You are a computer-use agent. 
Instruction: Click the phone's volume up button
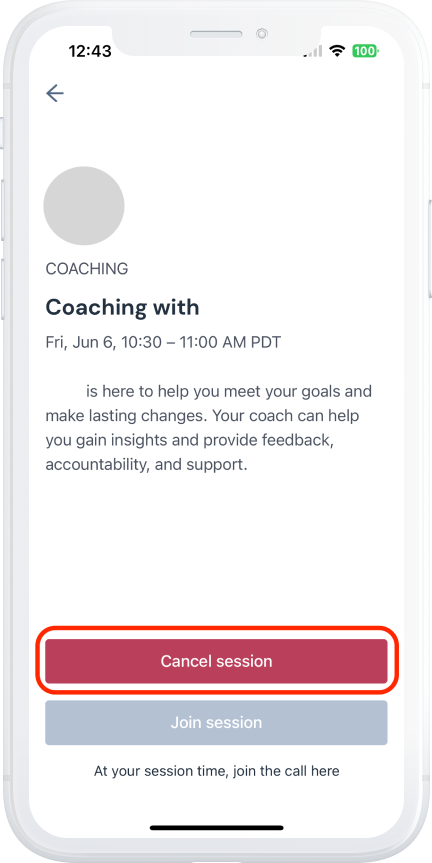pyautogui.click(x=2, y=209)
